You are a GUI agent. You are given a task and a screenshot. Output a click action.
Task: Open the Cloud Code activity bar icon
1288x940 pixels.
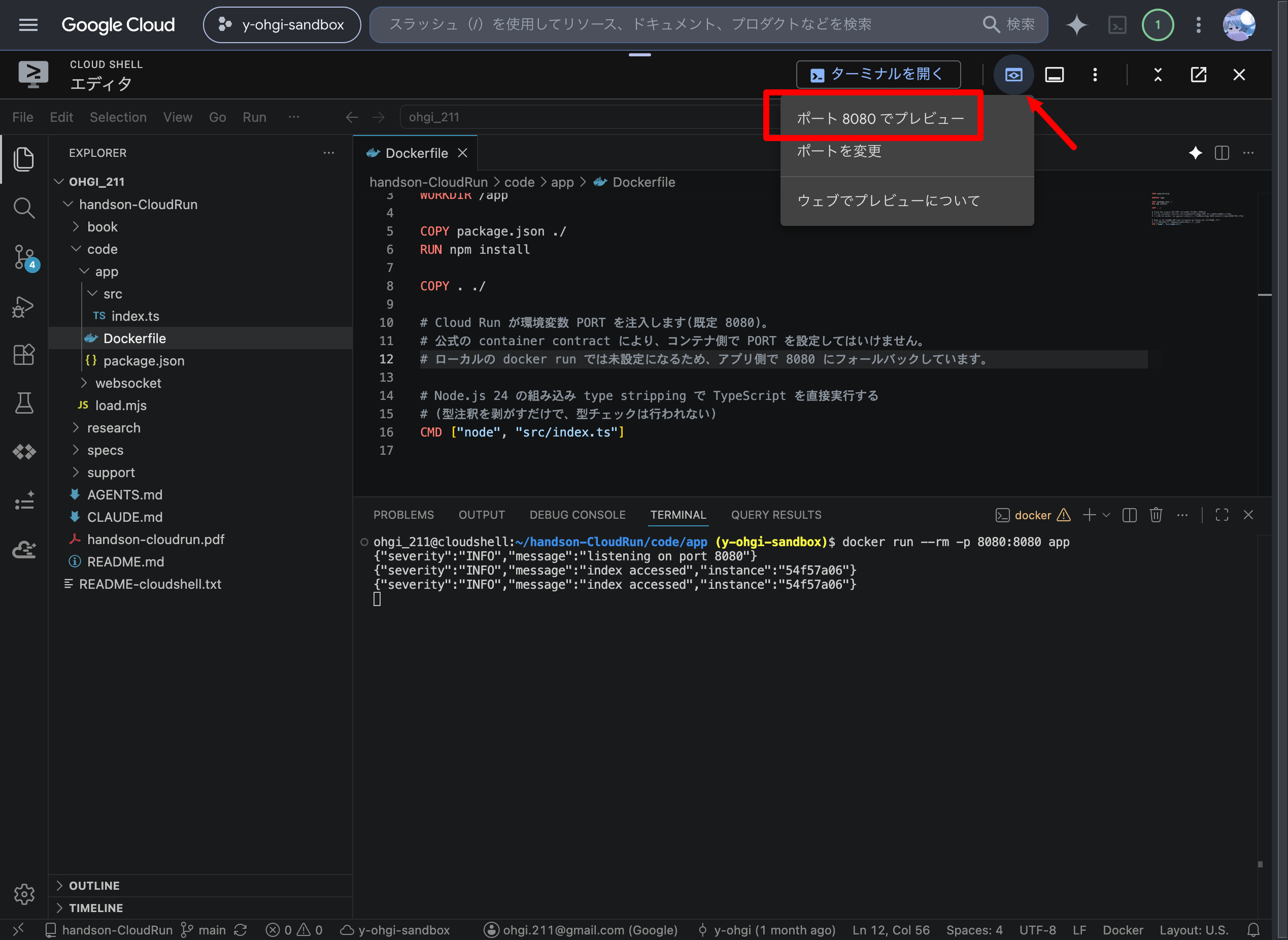pos(24,451)
